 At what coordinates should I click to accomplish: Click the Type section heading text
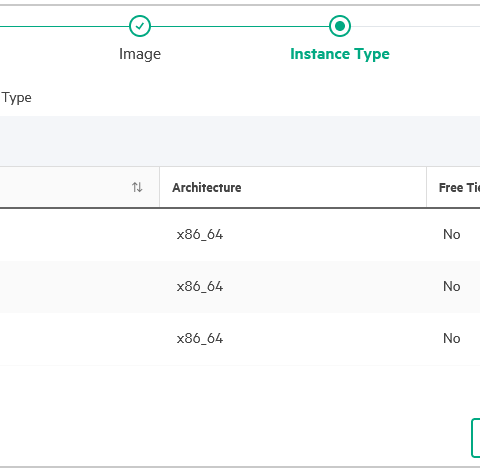click(x=17, y=98)
